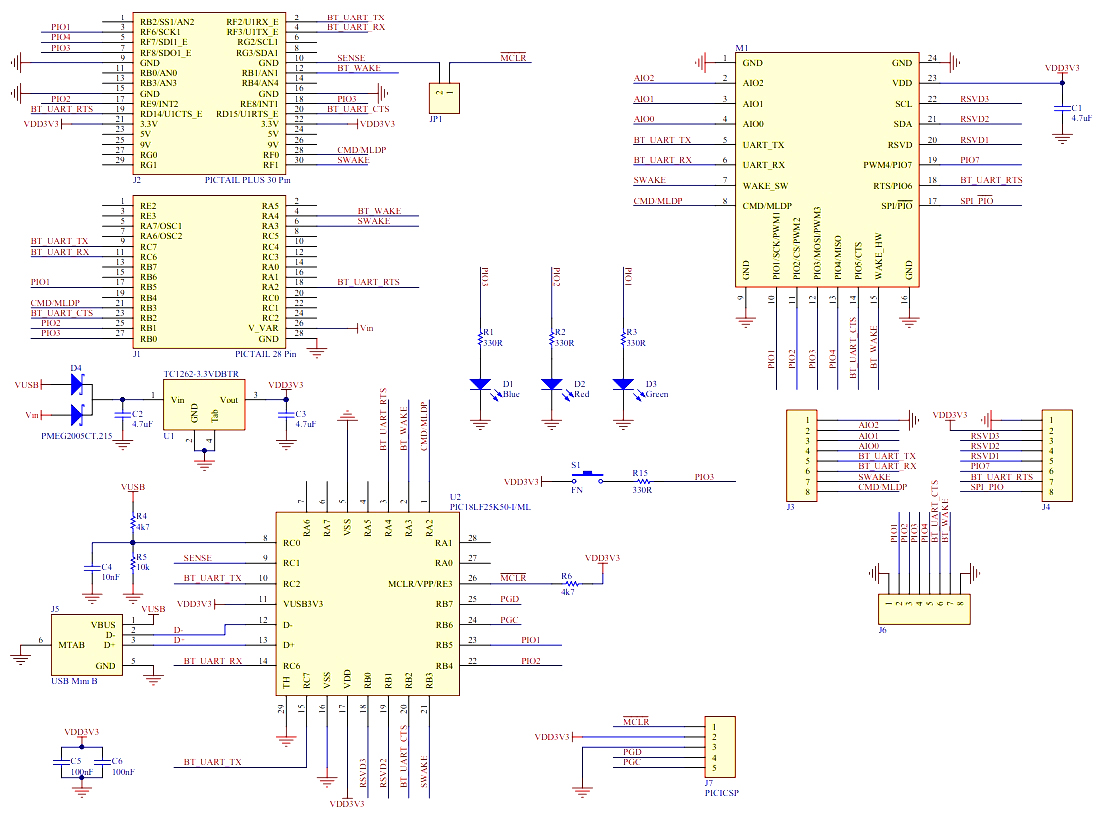Click decoupling capacitor C6 100nF
The image size is (1102, 817).
[x=103, y=763]
